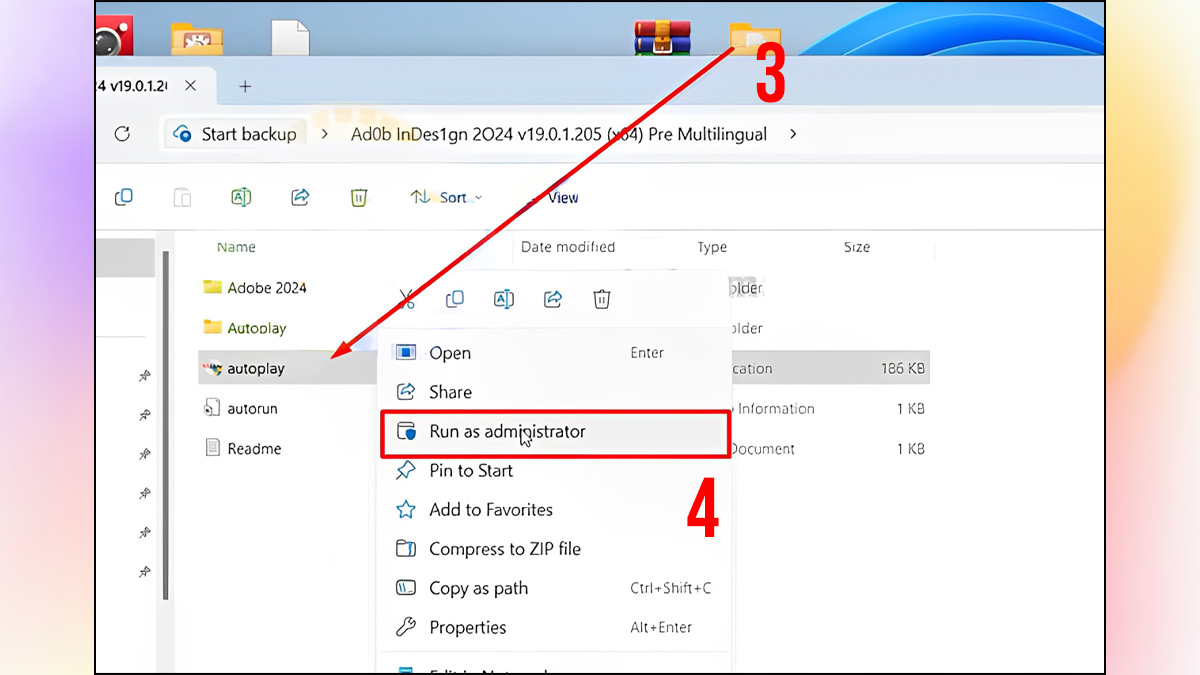1200x675 pixels.
Task: Choose Add to Favorites
Action: coord(554,510)
